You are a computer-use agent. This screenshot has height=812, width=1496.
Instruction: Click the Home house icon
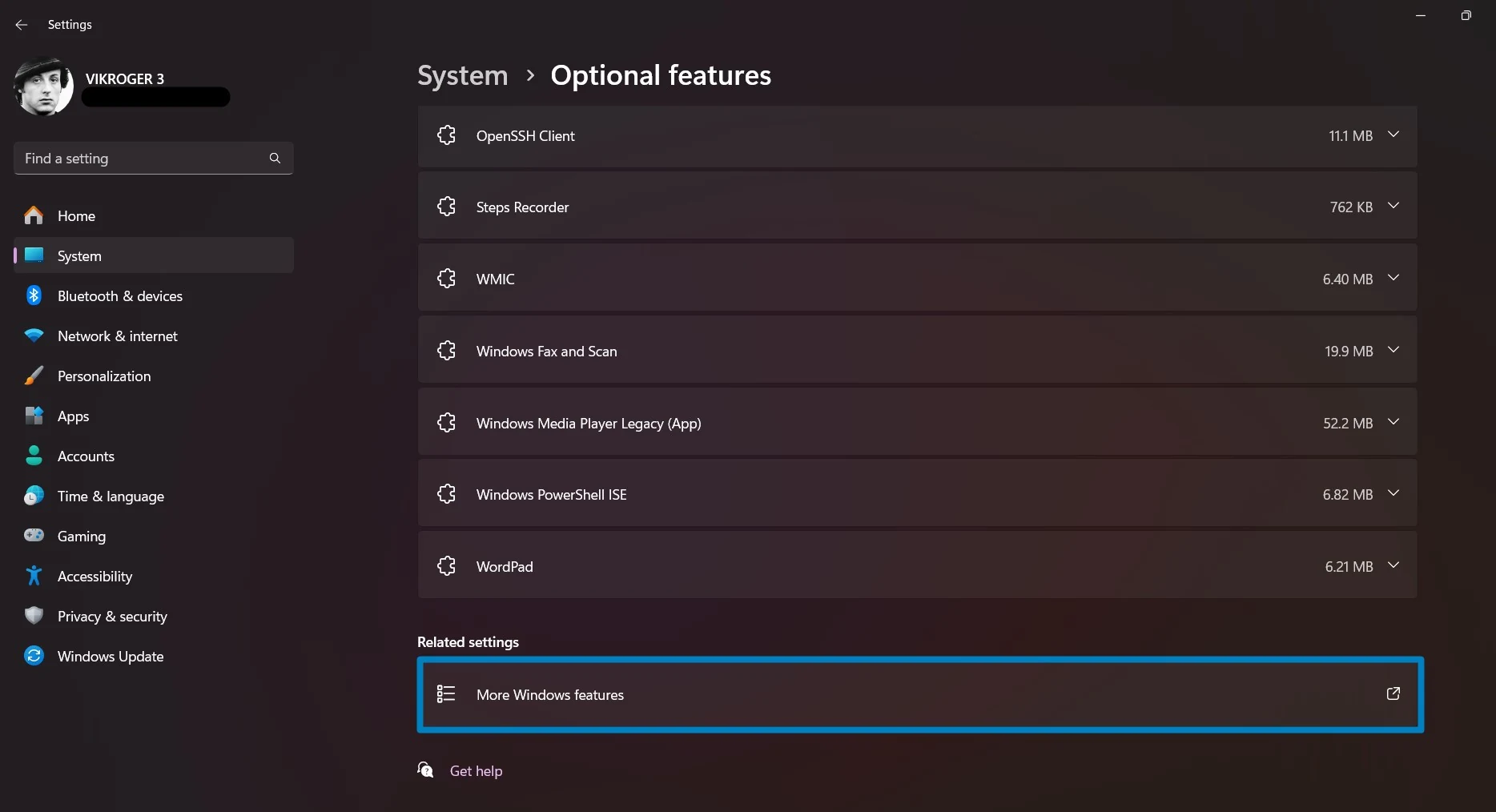coord(34,215)
